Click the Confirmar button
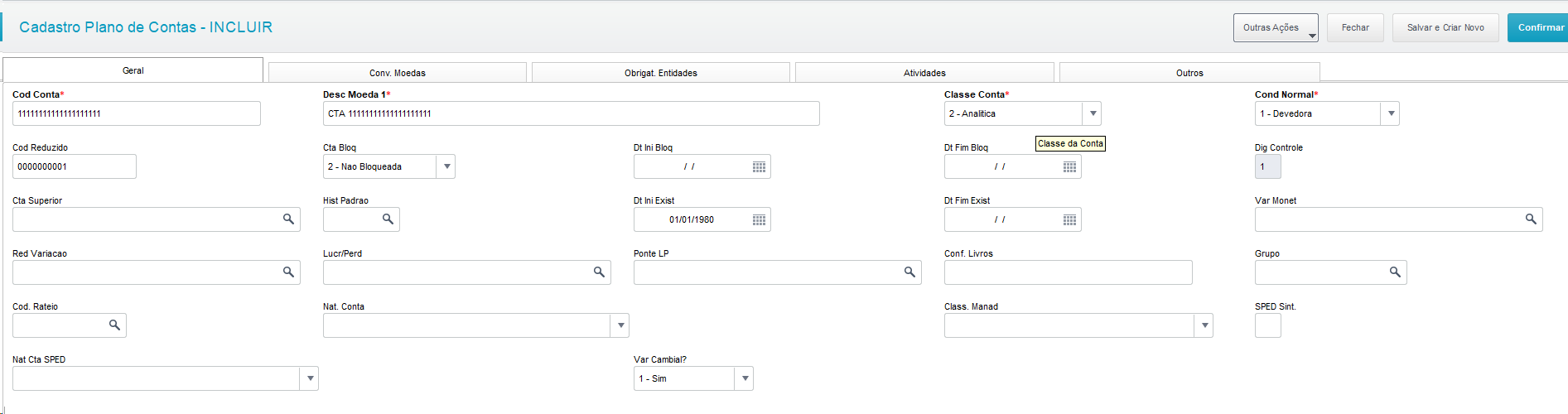This screenshot has height=414, width=1568. 1539,27
